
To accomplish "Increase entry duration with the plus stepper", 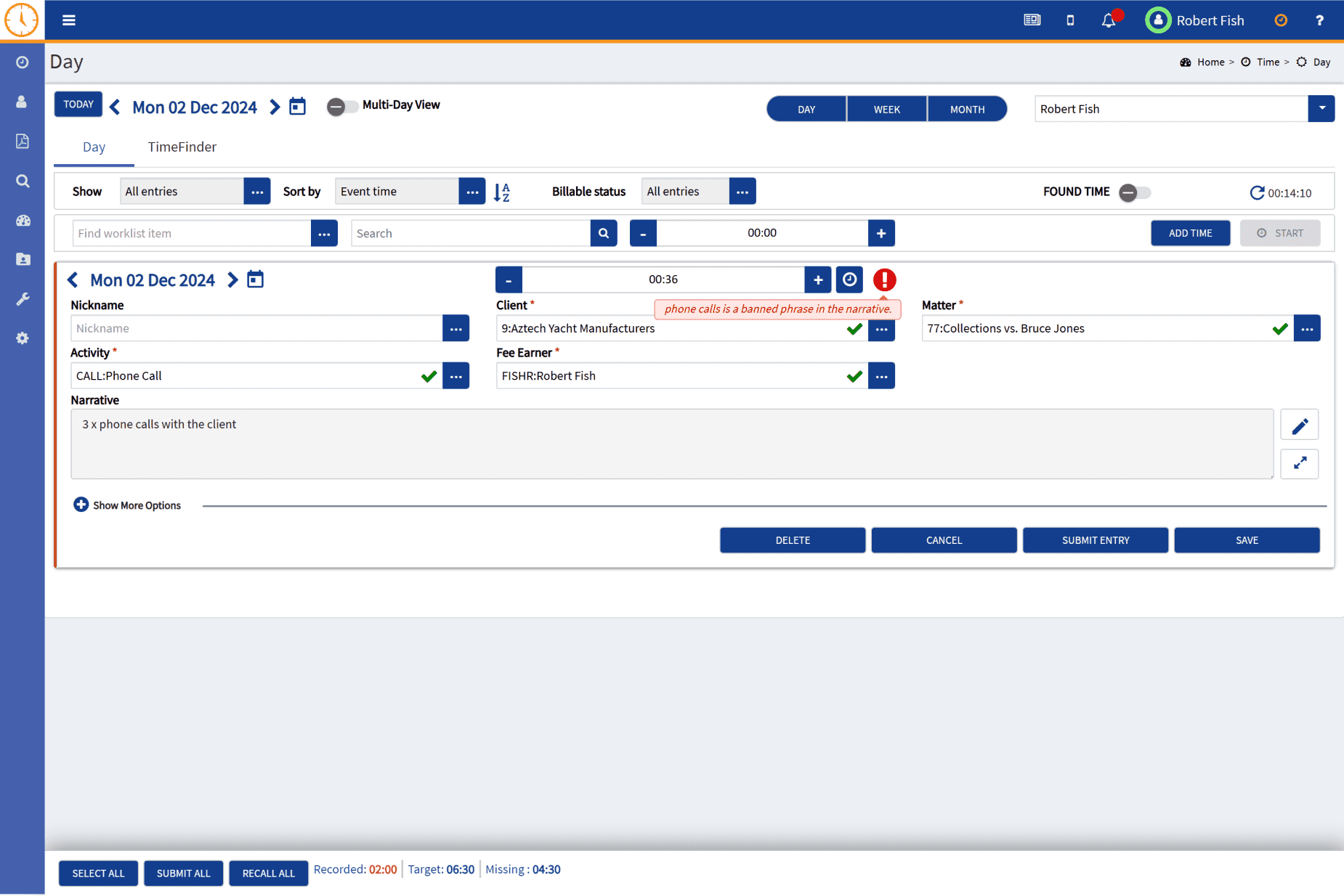I will tap(817, 280).
